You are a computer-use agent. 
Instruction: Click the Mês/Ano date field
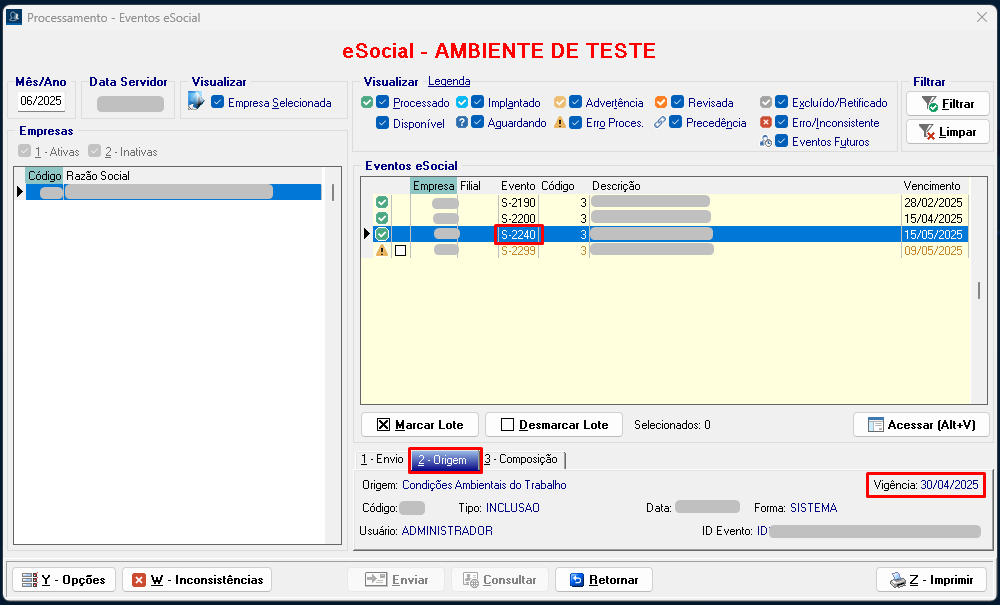(41, 101)
